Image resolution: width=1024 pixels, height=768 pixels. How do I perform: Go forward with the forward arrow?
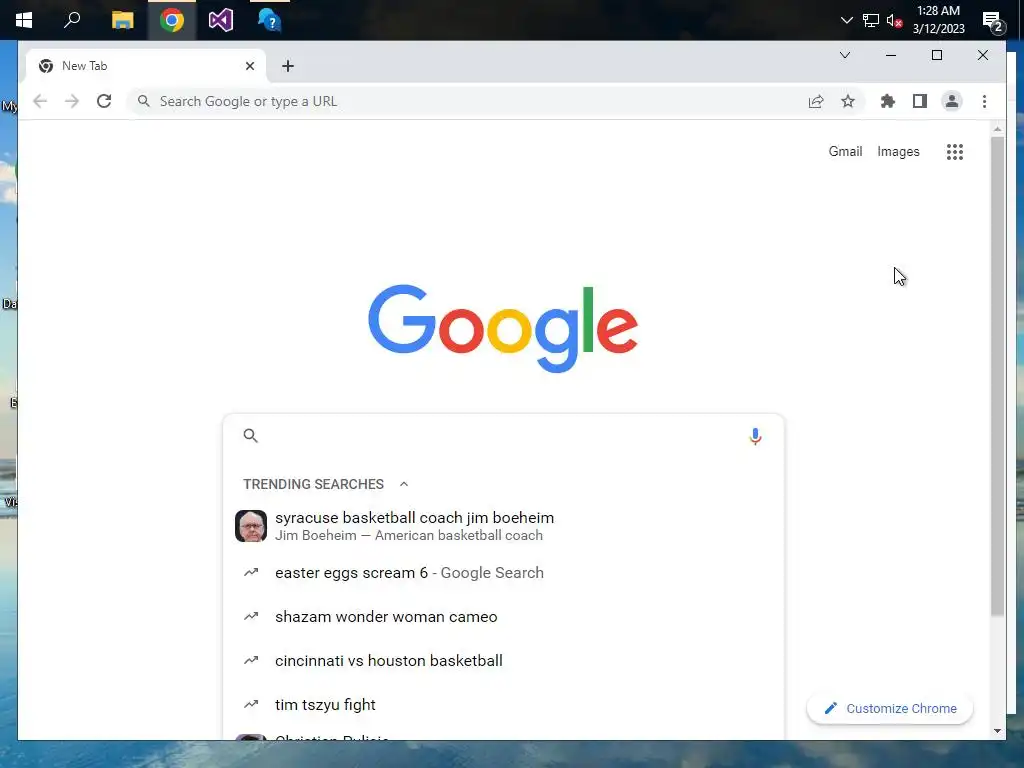(x=72, y=101)
